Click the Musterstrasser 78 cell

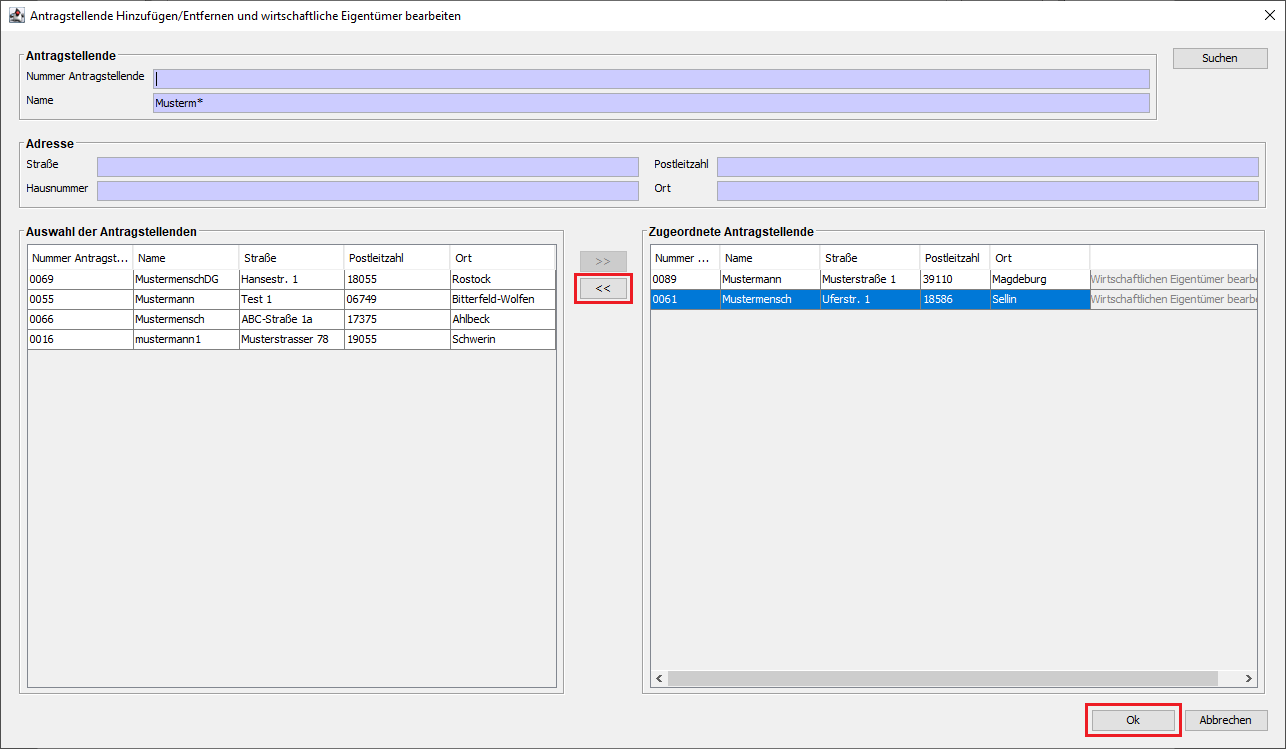292,340
